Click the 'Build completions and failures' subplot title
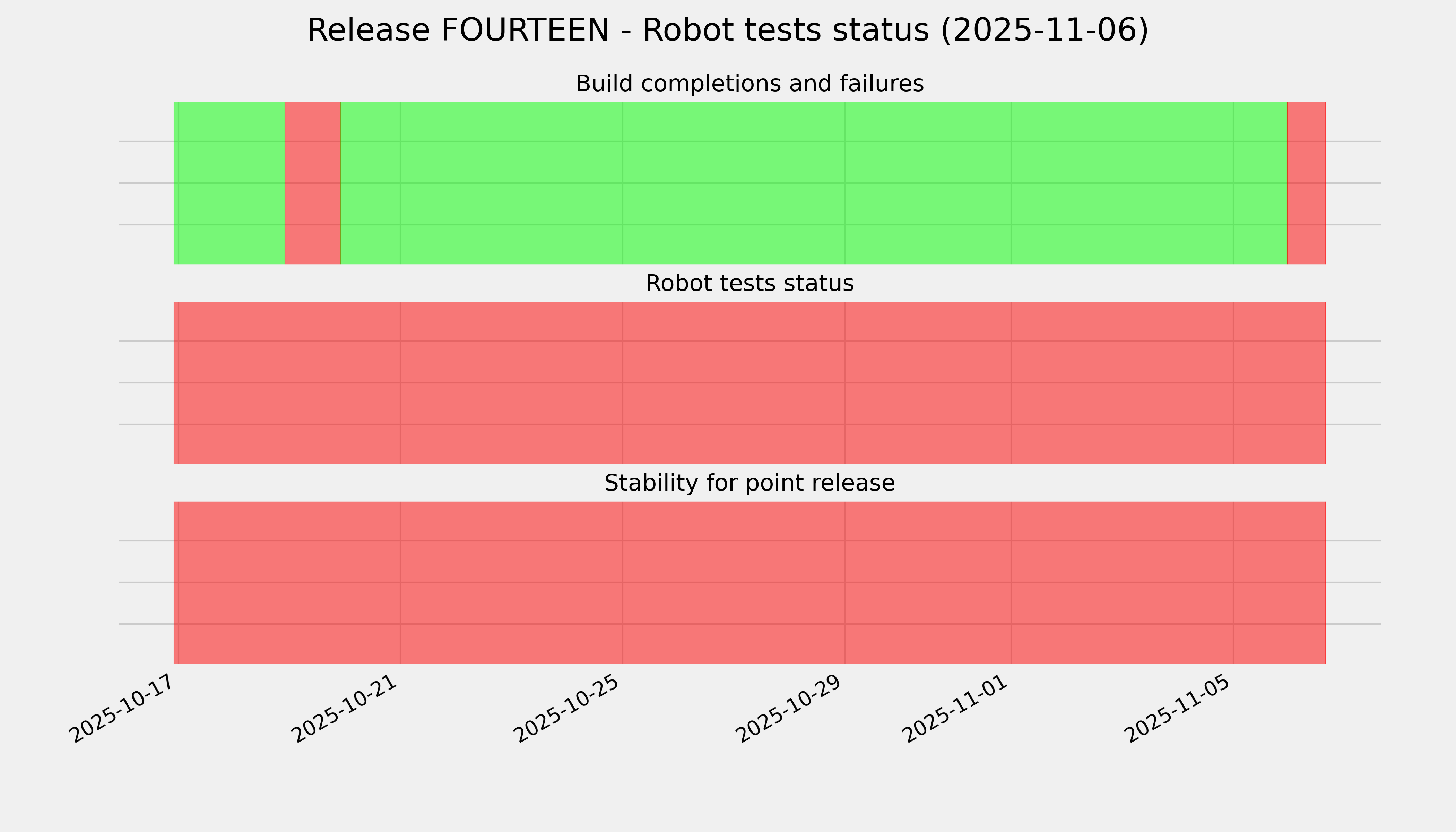Viewport: 1456px width, 832px height. pyautogui.click(x=749, y=84)
